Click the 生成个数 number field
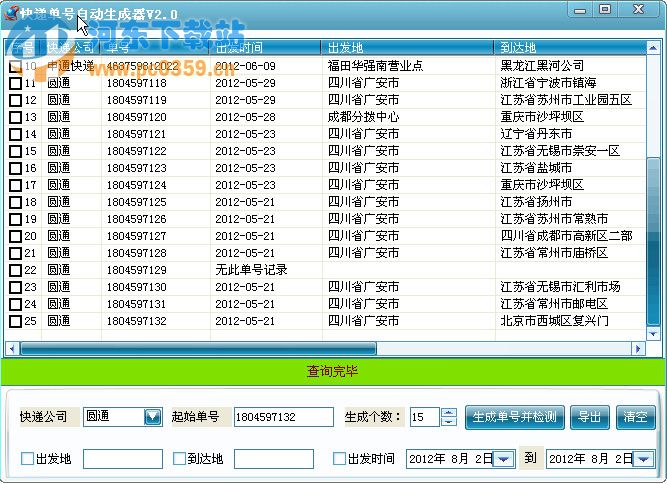Screen dimensions: 667x484 point(425,417)
